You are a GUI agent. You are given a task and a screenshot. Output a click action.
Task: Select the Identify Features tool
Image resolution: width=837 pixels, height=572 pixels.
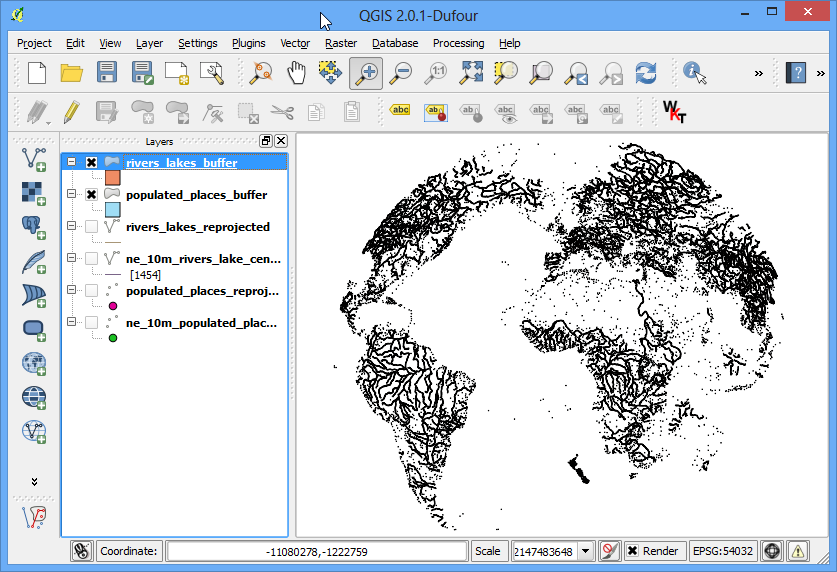click(694, 73)
